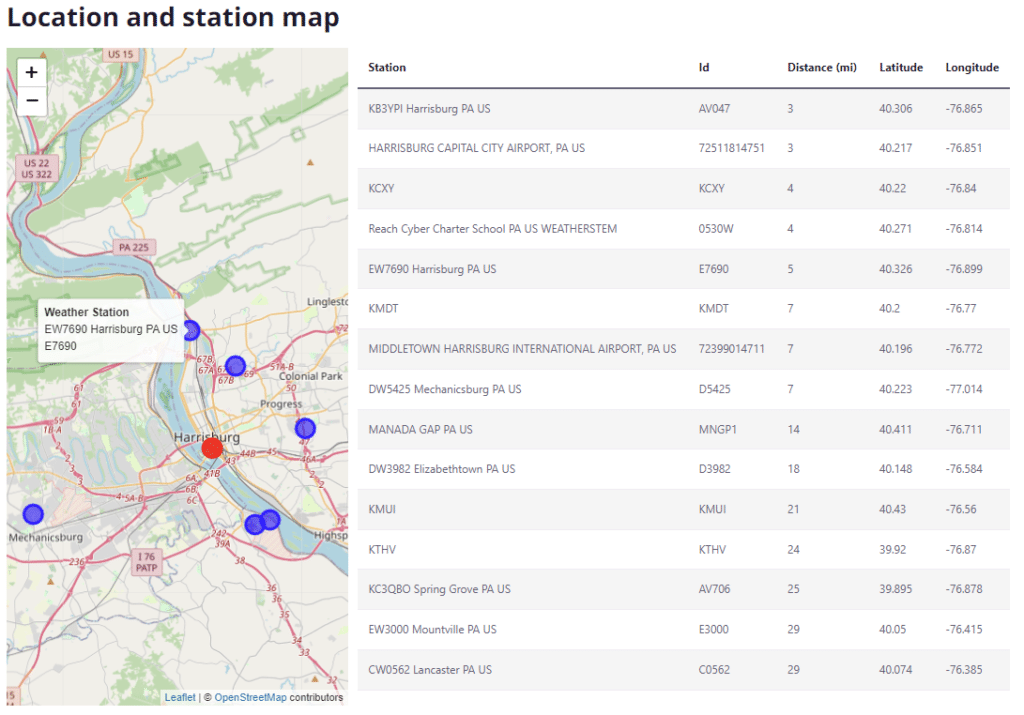Select the Reach Cyber Charter School station row
1024x715 pixels.
pyautogui.click(x=492, y=229)
